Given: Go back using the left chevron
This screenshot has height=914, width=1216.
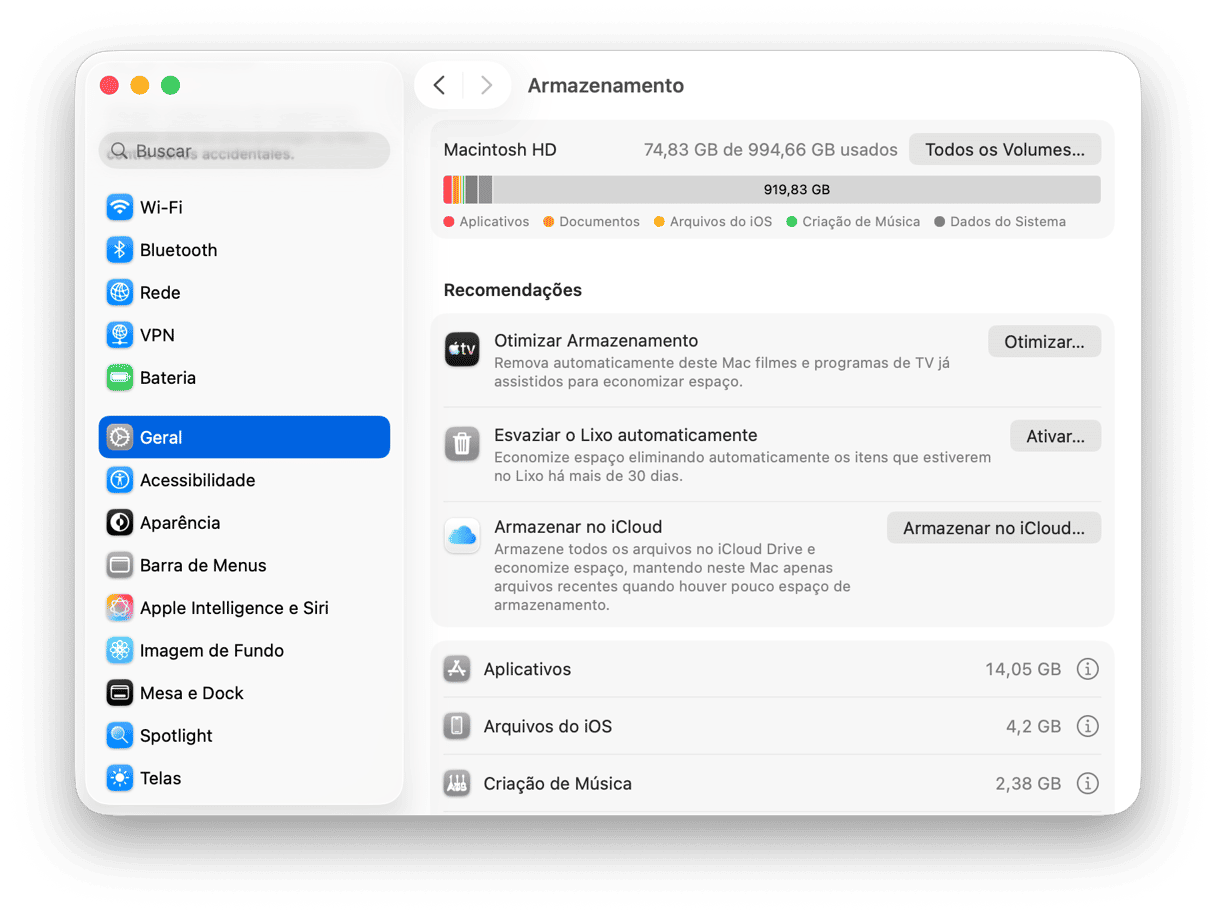Looking at the screenshot, I should coord(439,86).
